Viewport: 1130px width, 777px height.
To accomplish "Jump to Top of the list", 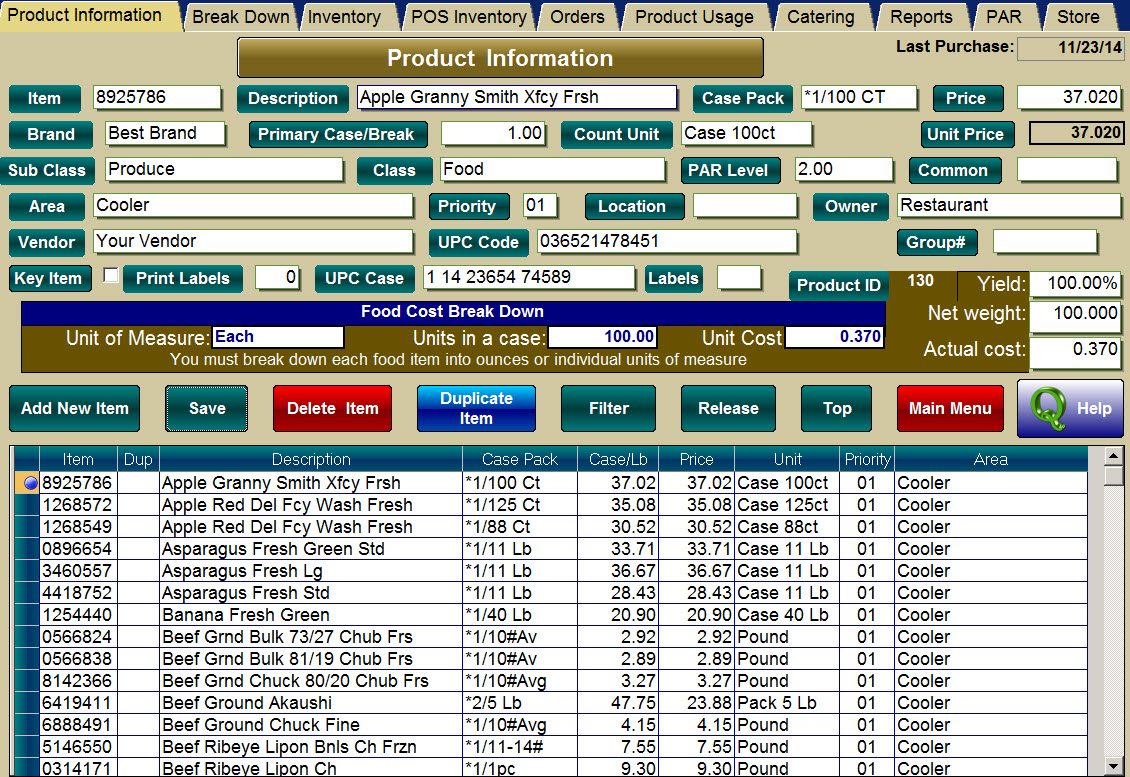I will coord(836,409).
